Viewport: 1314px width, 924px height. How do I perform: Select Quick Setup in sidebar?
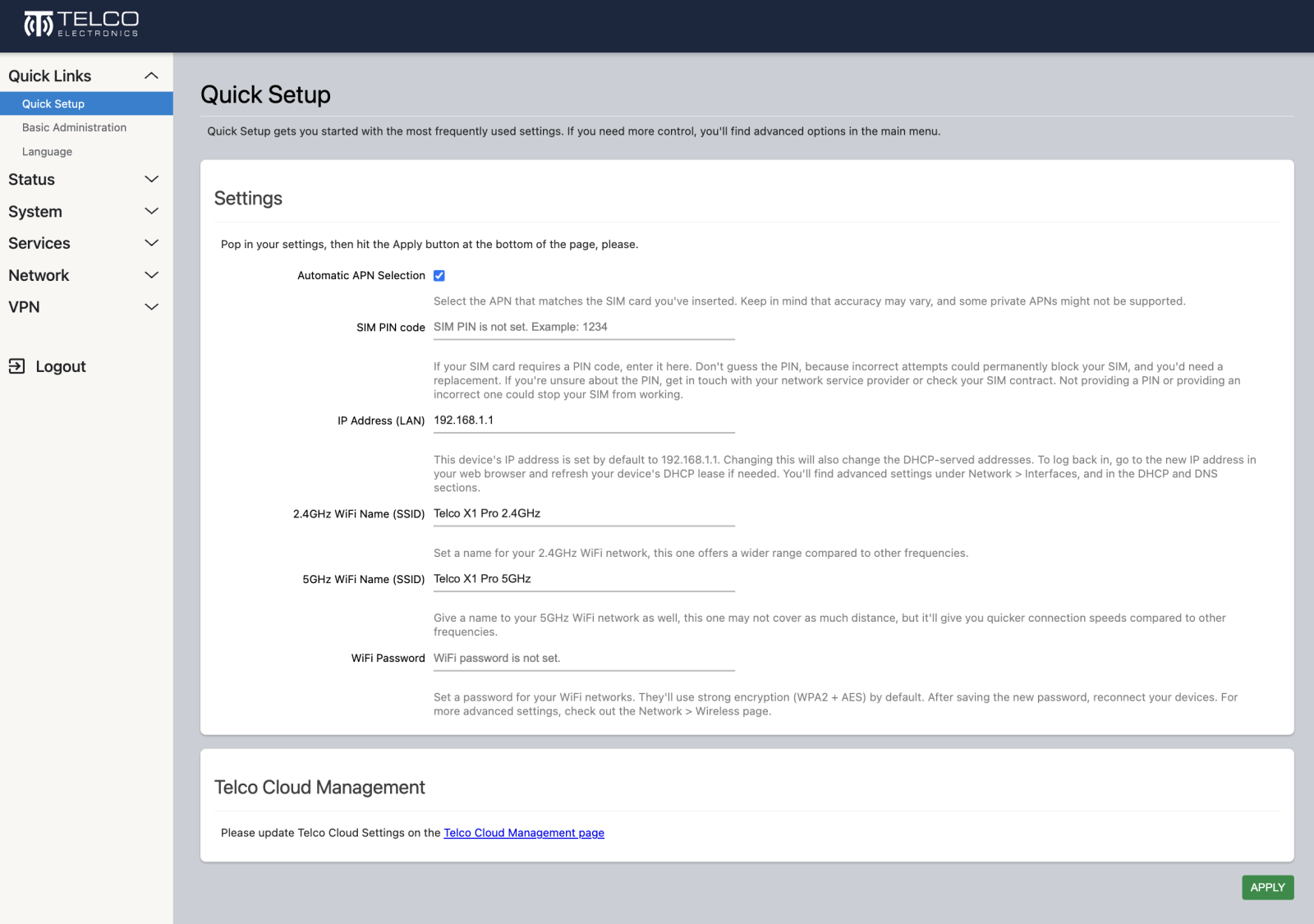tap(86, 103)
